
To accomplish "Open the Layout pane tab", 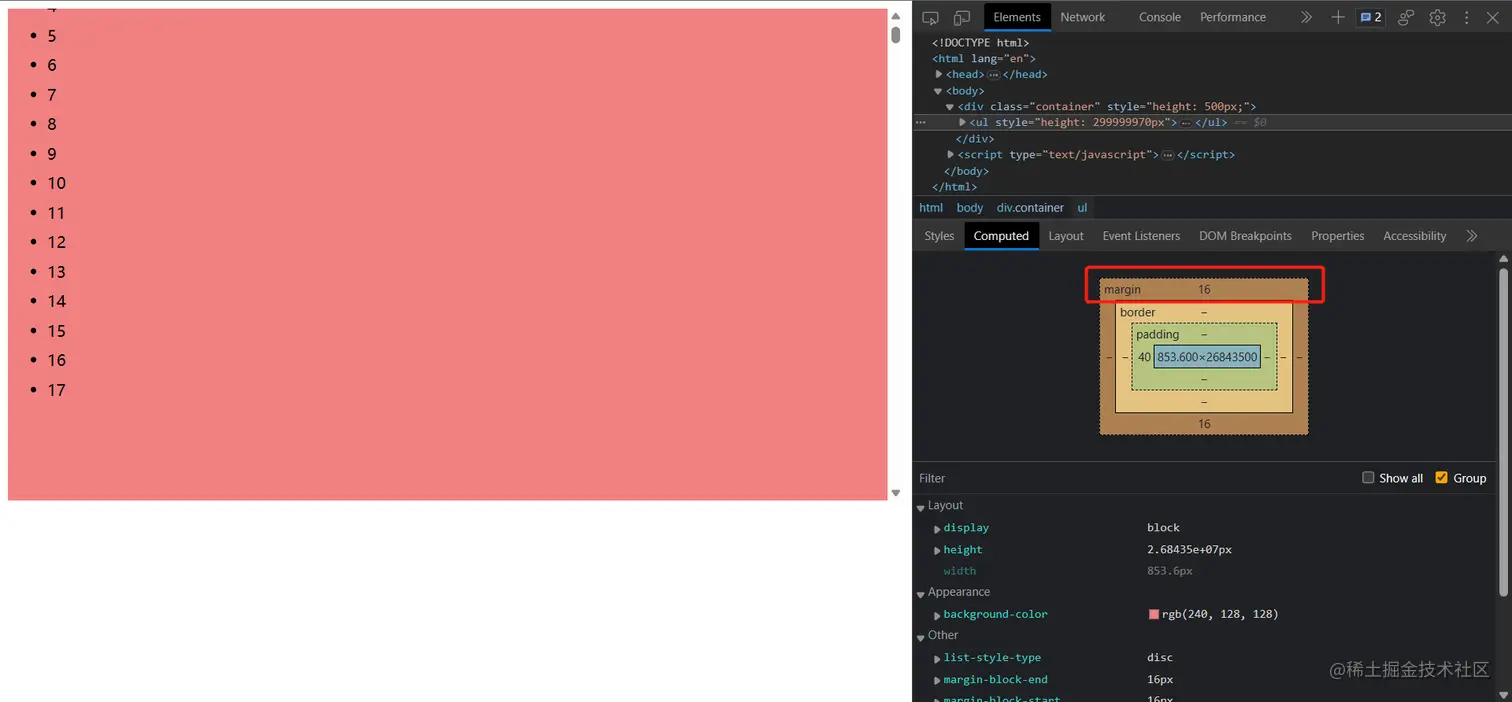I will pyautogui.click(x=1066, y=236).
